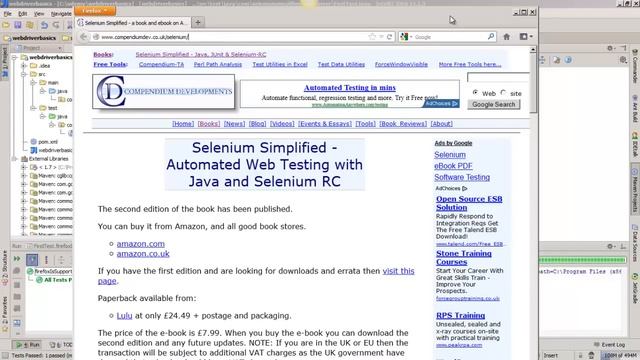
Task: Select the Selenium Simplified browser tab
Action: tap(133, 23)
